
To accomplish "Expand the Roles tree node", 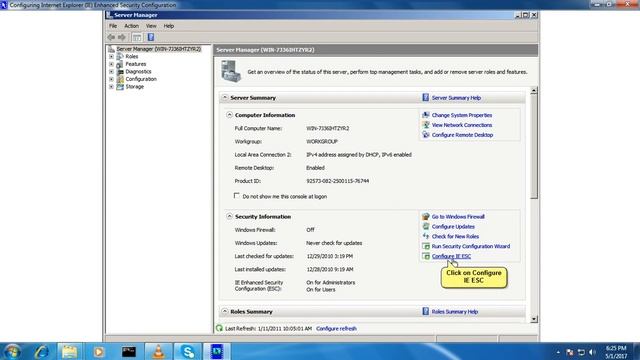I will (111, 56).
